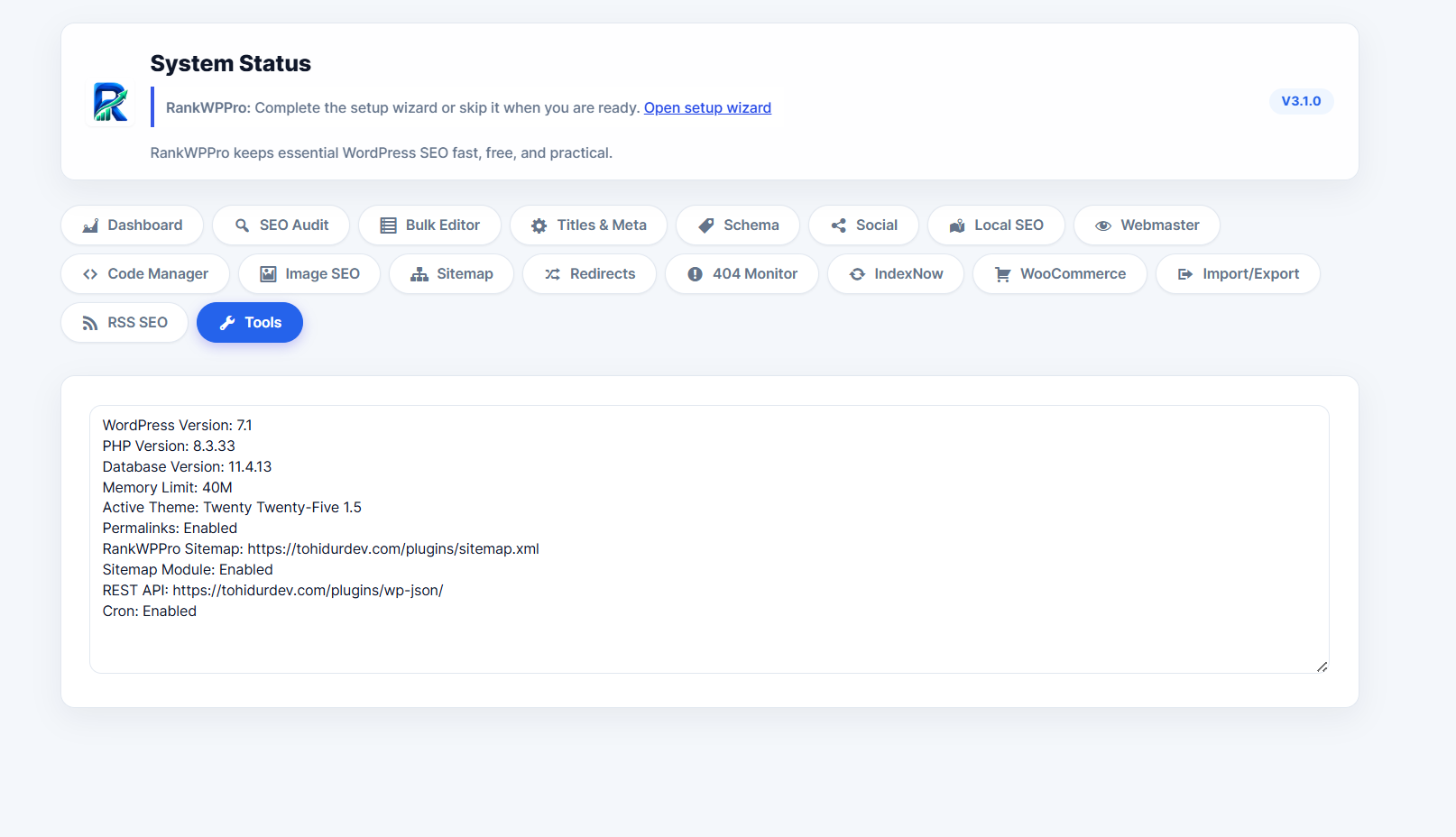Click the hierarchy icon on Sitemap tab
Viewport: 1456px width, 837px height.
click(x=419, y=274)
